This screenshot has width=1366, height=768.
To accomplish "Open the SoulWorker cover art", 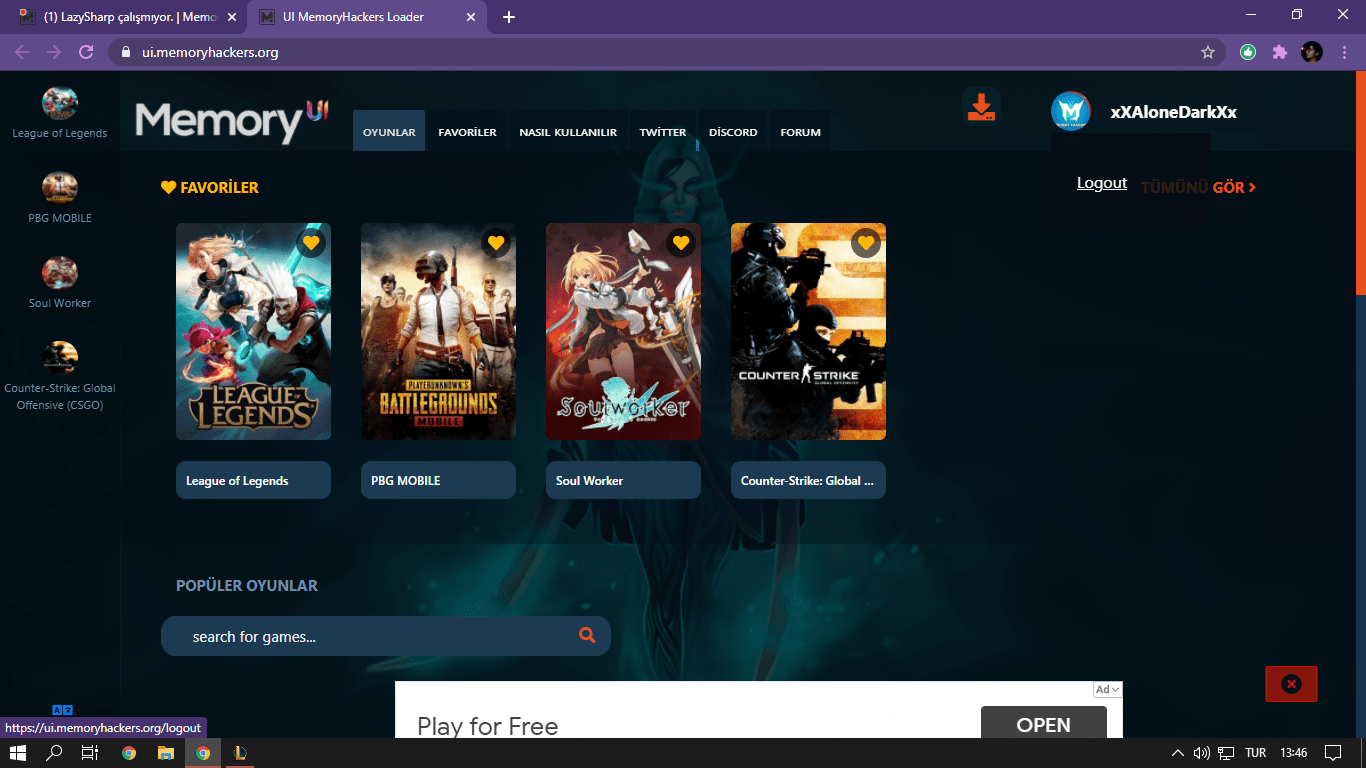I will (623, 331).
